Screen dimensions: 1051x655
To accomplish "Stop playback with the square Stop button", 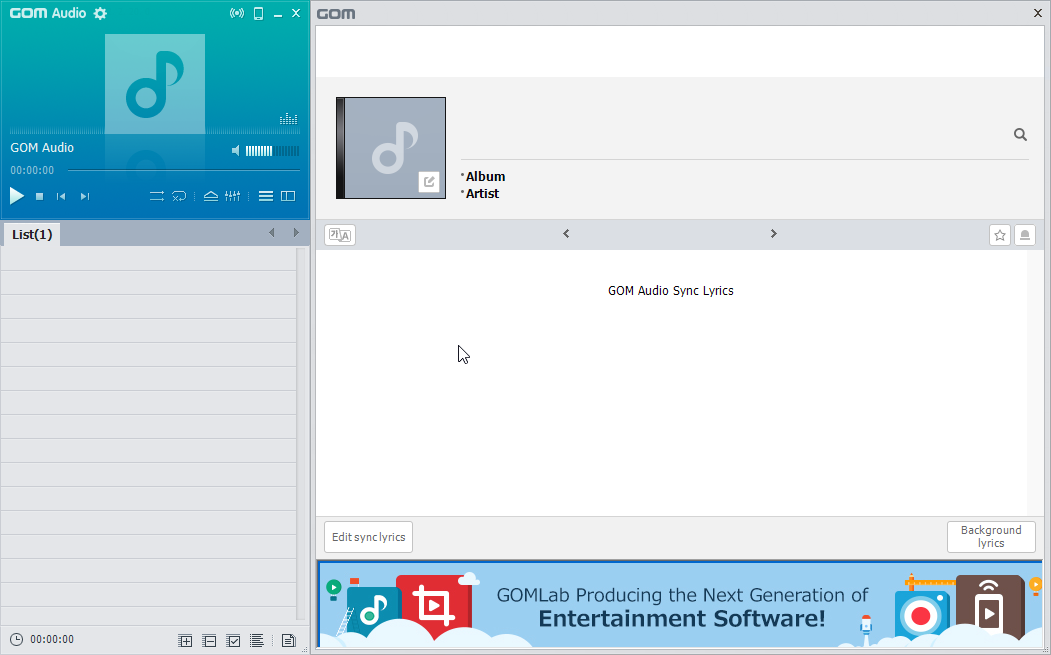I will [x=40, y=196].
